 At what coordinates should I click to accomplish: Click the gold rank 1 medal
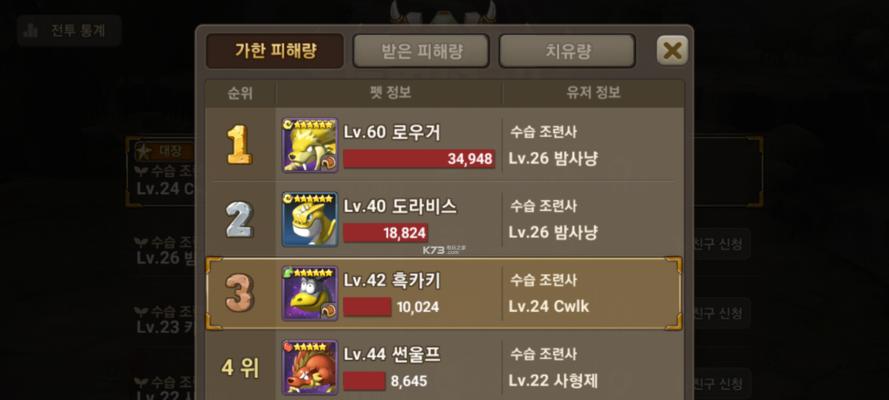[x=239, y=144]
